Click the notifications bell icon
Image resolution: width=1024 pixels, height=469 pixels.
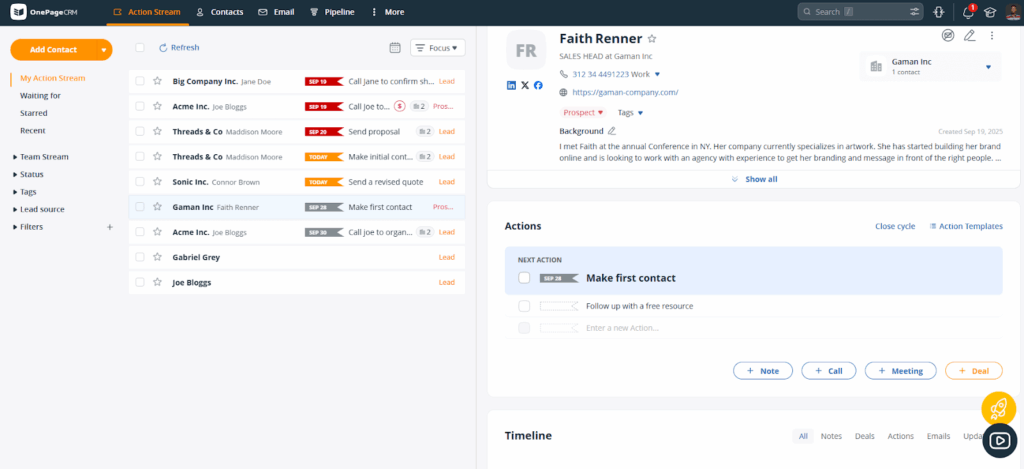[968, 12]
